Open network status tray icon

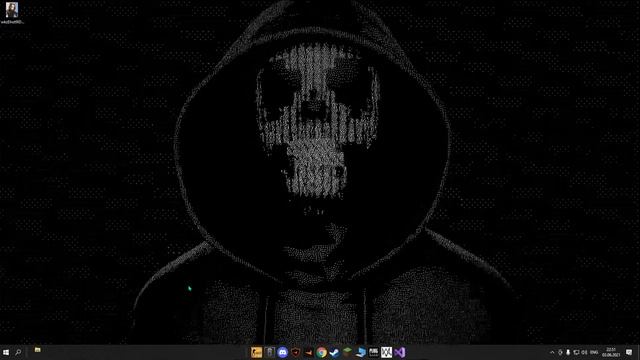pos(576,352)
